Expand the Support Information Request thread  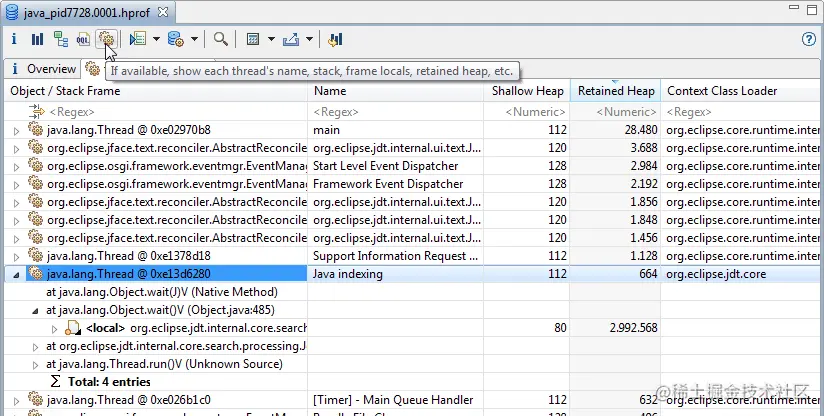(16, 257)
